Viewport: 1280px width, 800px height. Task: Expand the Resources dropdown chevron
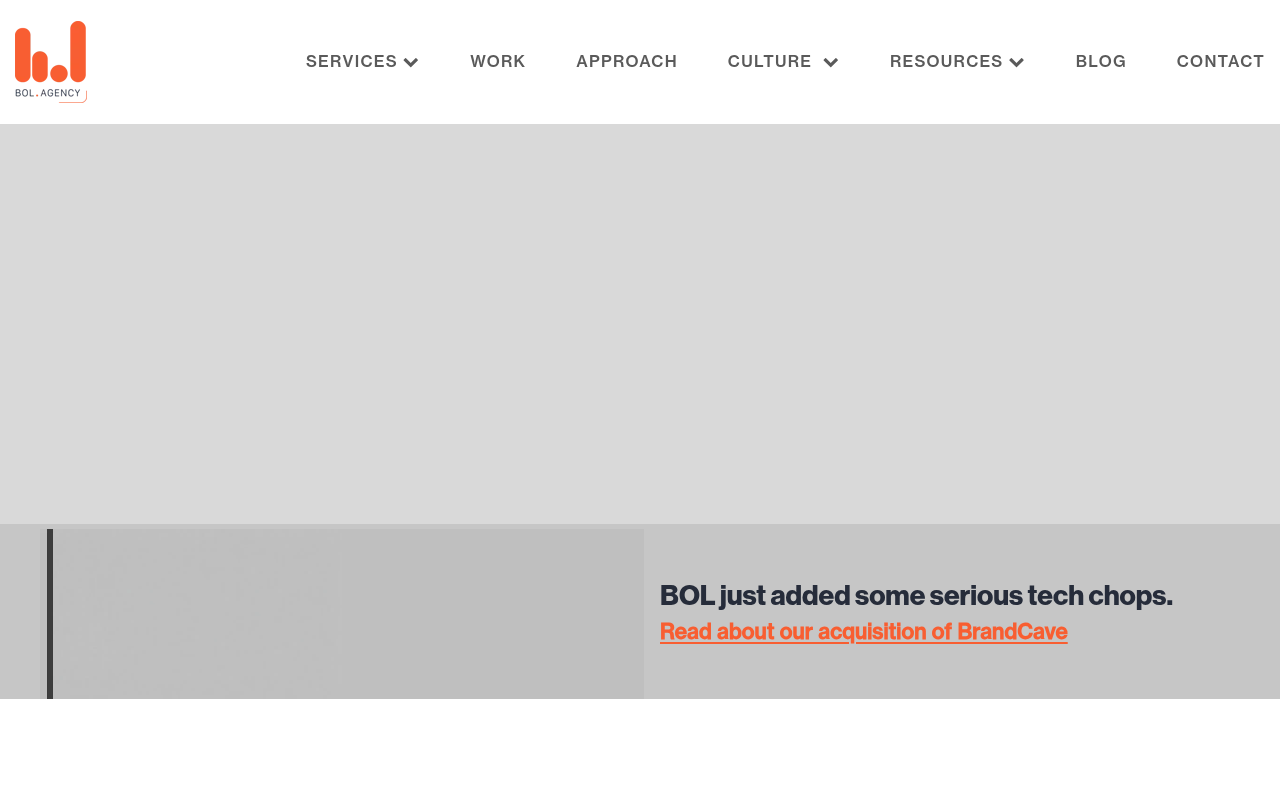(x=1017, y=62)
